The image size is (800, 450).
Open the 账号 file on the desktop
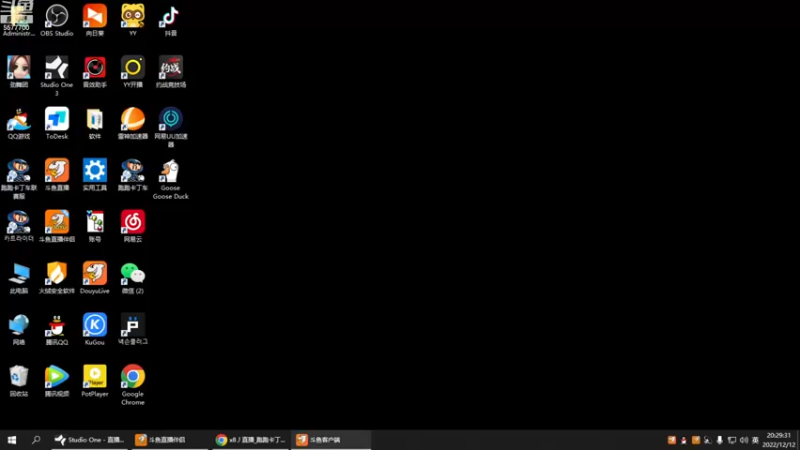click(95, 226)
